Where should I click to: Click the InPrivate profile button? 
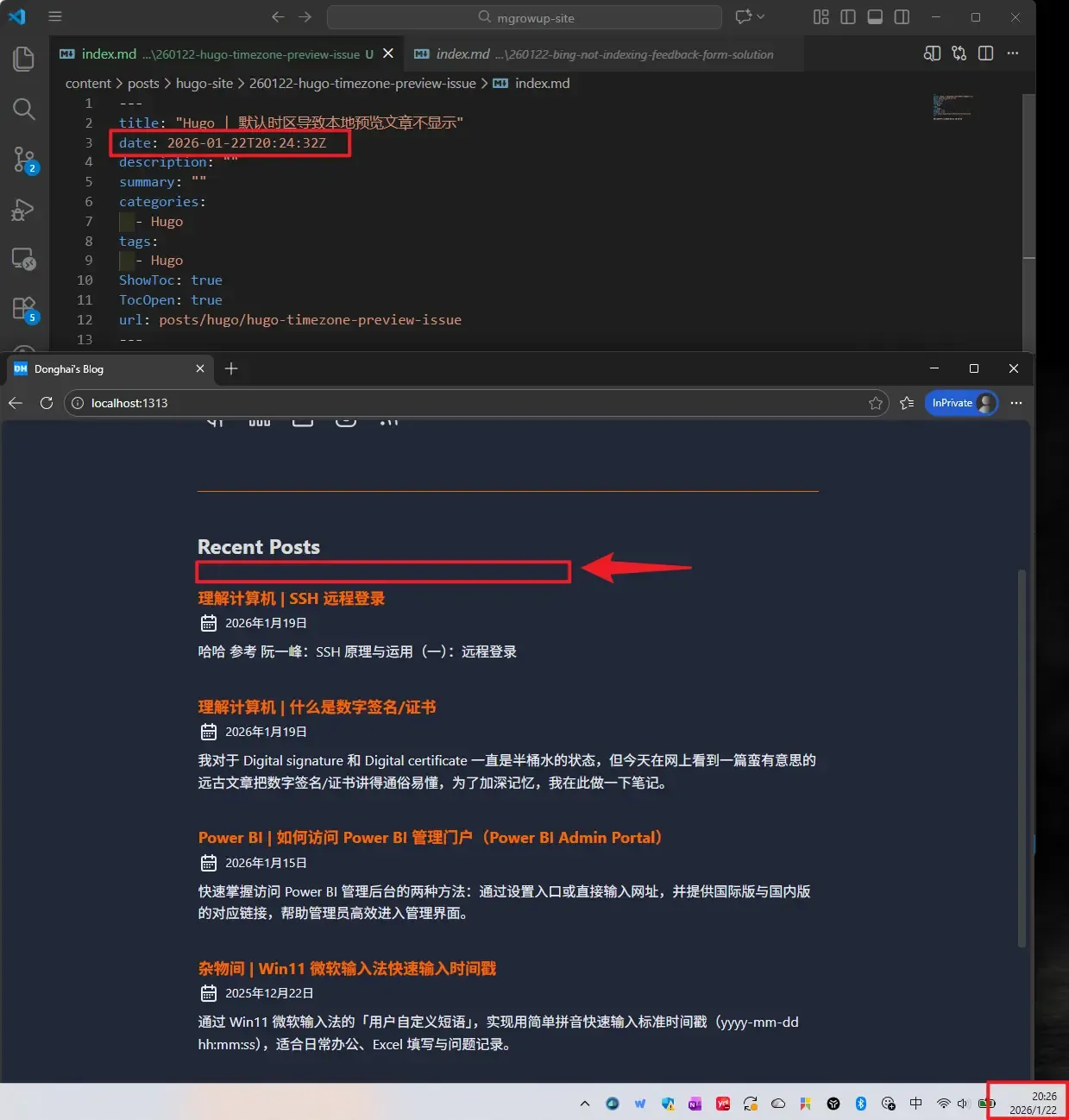coord(960,403)
